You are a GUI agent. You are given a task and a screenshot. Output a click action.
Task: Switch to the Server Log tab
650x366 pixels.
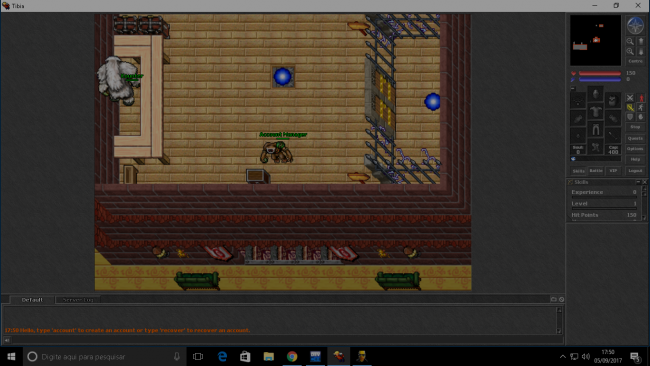pyautogui.click(x=78, y=300)
